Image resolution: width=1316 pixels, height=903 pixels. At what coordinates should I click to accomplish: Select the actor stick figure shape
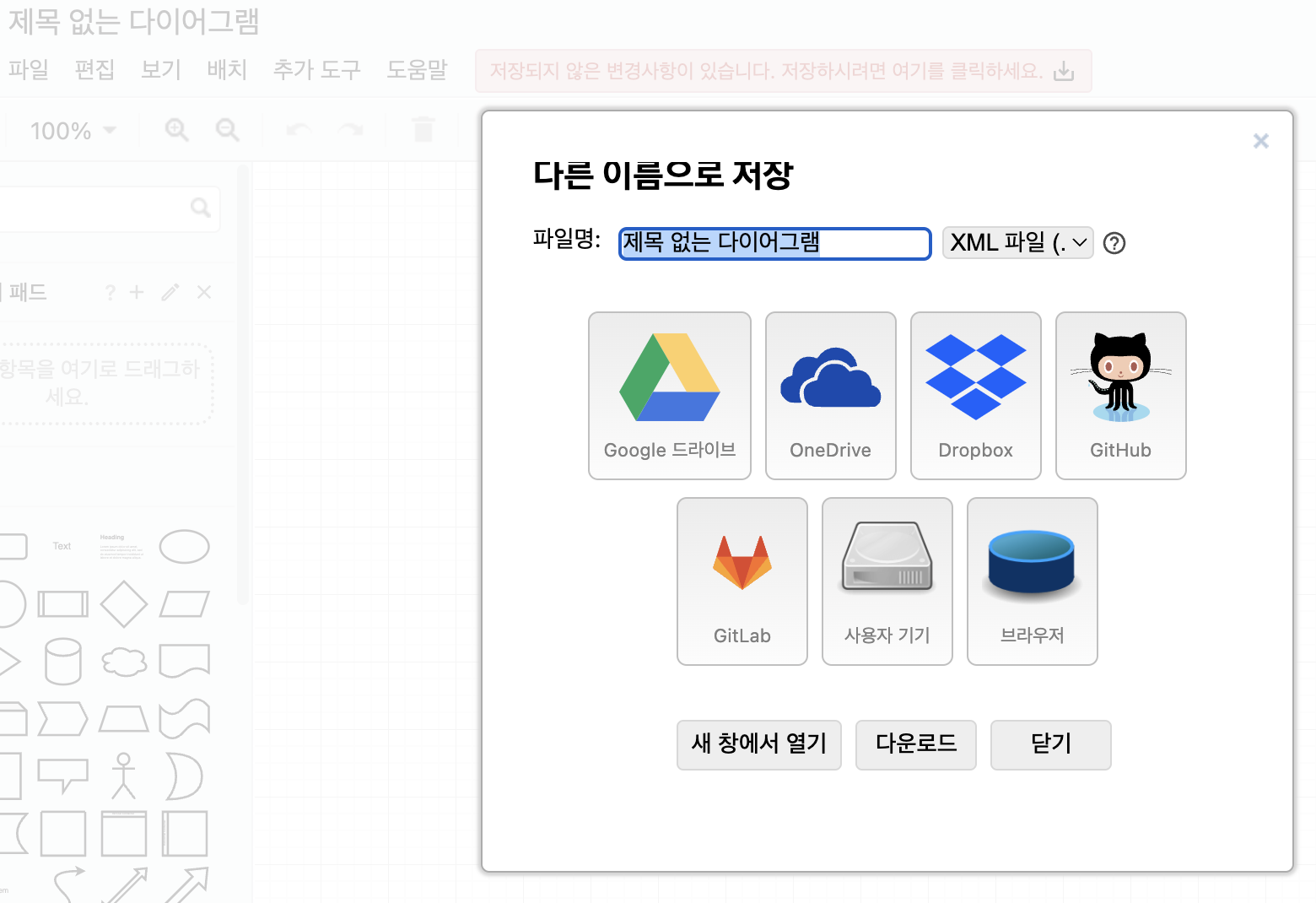click(x=124, y=776)
